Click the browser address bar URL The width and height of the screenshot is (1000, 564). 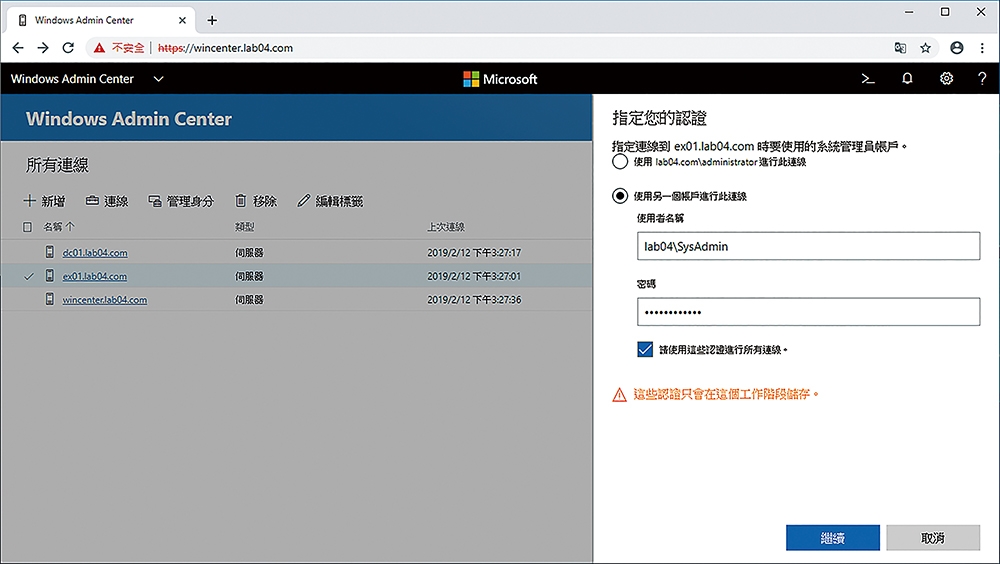225,48
